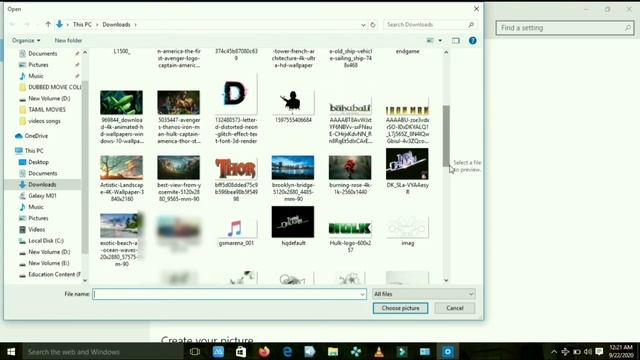
Task: Launch Microsoft Edge from taskbar
Action: [x=287, y=351]
